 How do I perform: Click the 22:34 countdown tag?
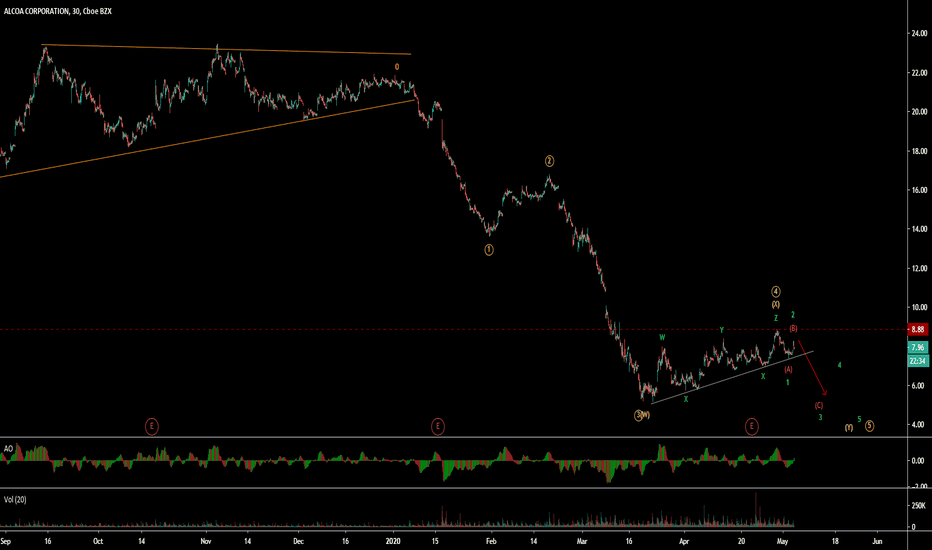(x=918, y=361)
